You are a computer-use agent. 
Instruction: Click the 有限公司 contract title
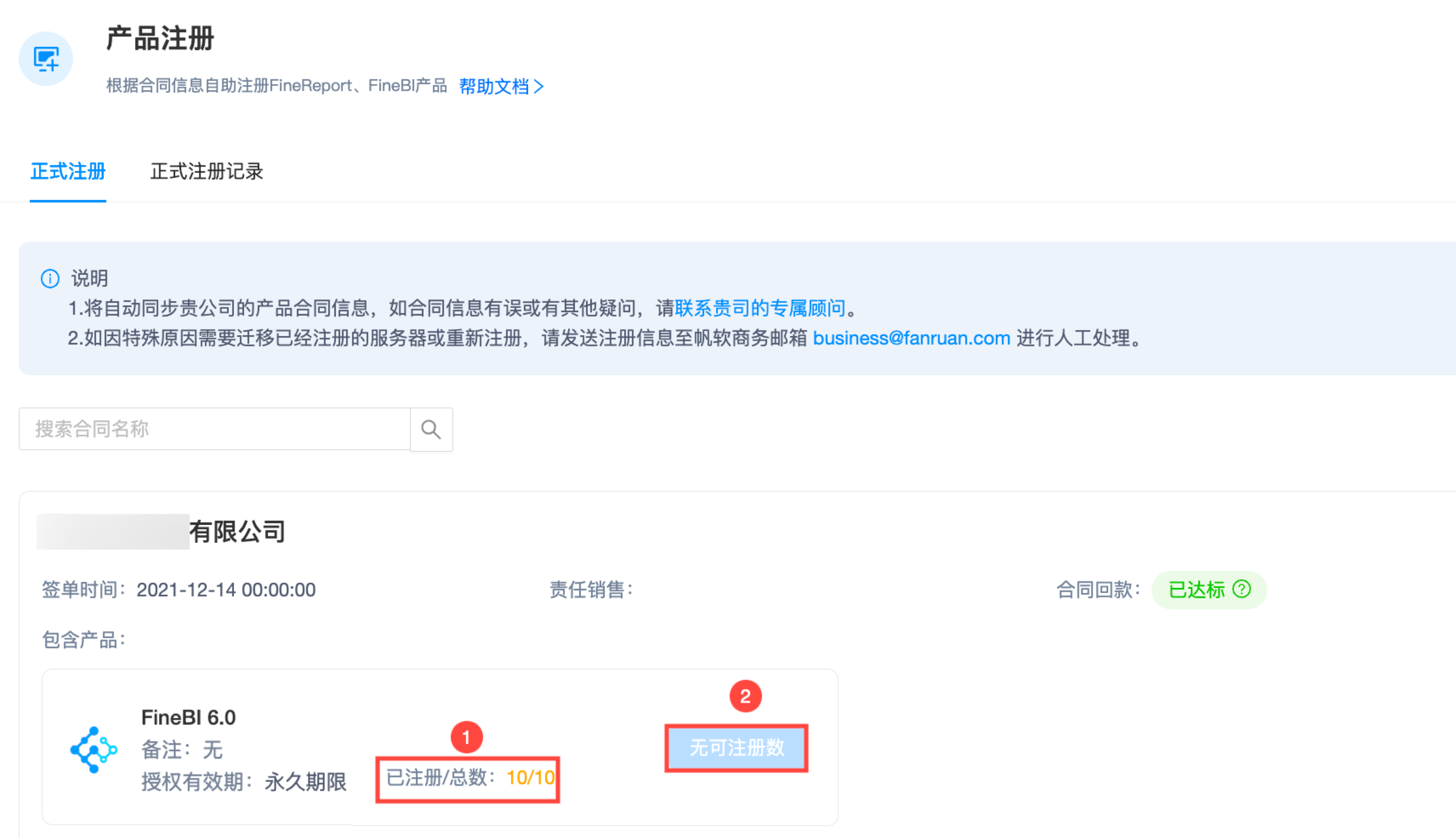(237, 532)
